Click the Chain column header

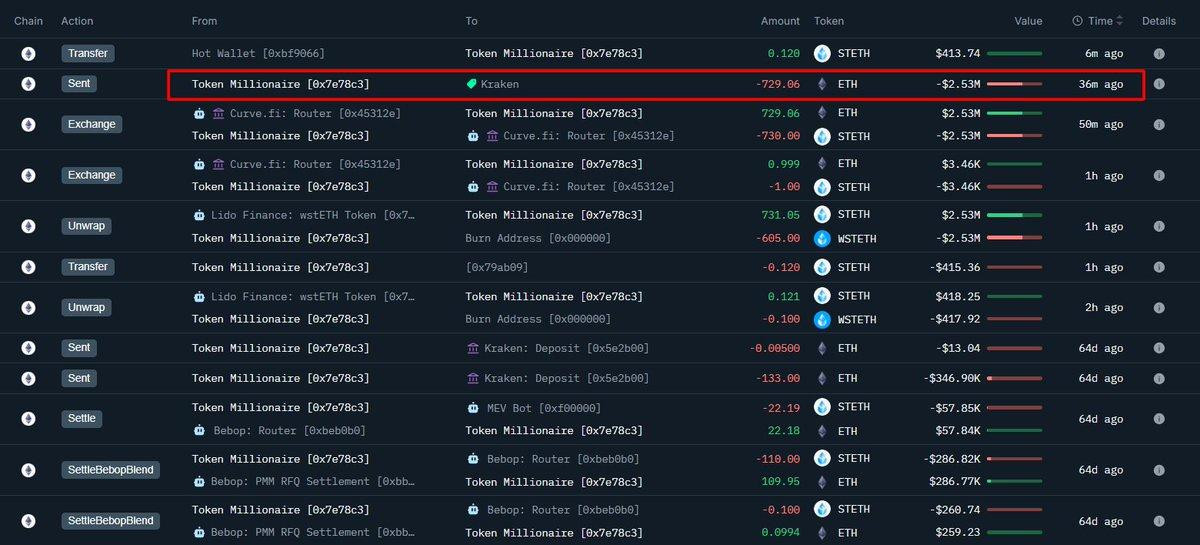[x=28, y=21]
